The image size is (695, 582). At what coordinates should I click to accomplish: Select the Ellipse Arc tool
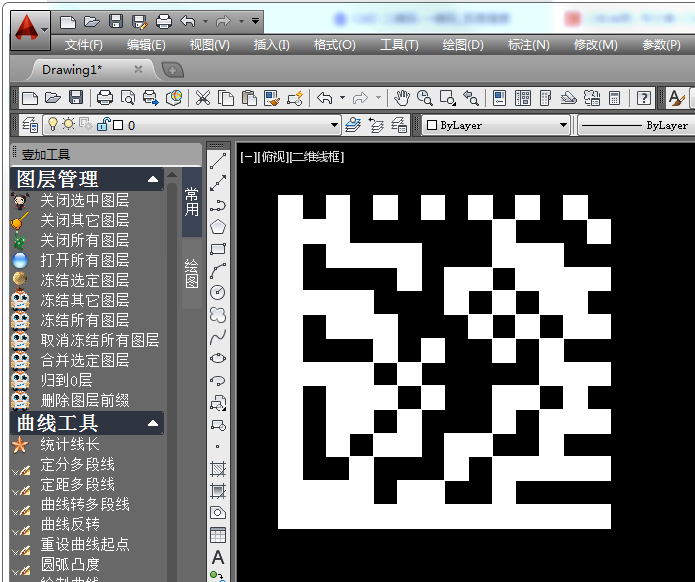218,381
